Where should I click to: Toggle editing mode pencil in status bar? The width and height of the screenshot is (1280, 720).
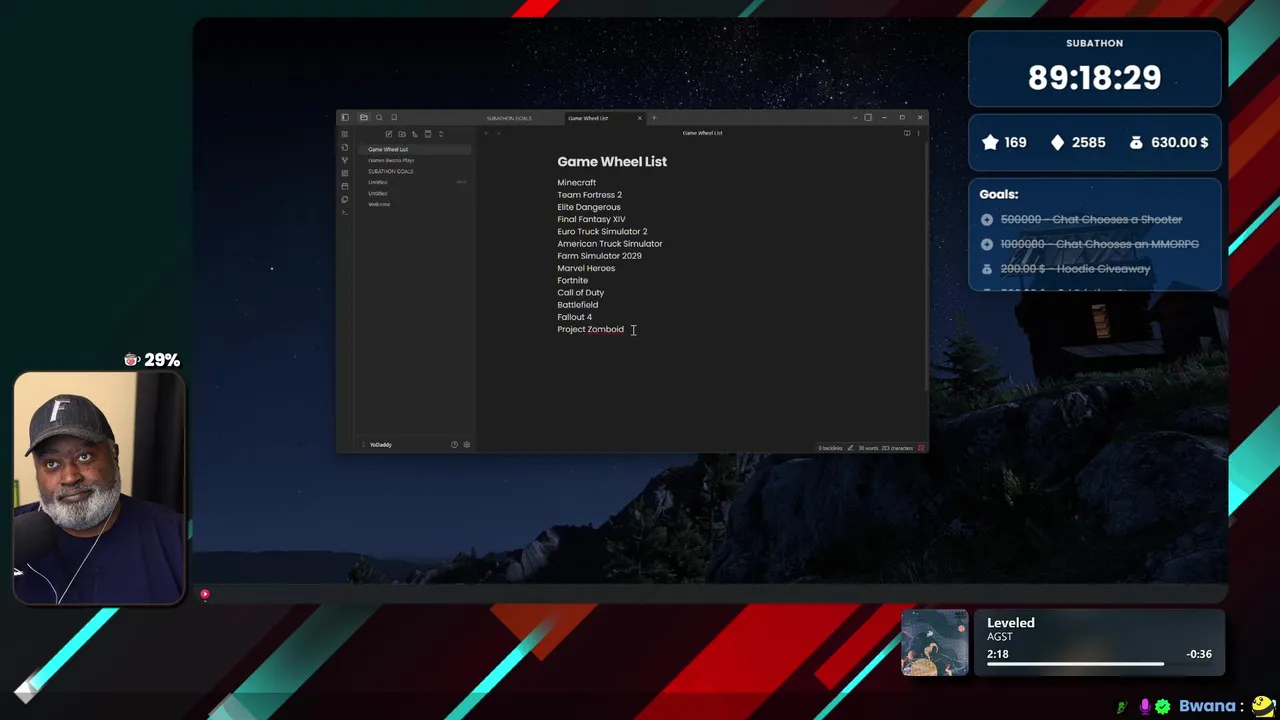tap(850, 448)
